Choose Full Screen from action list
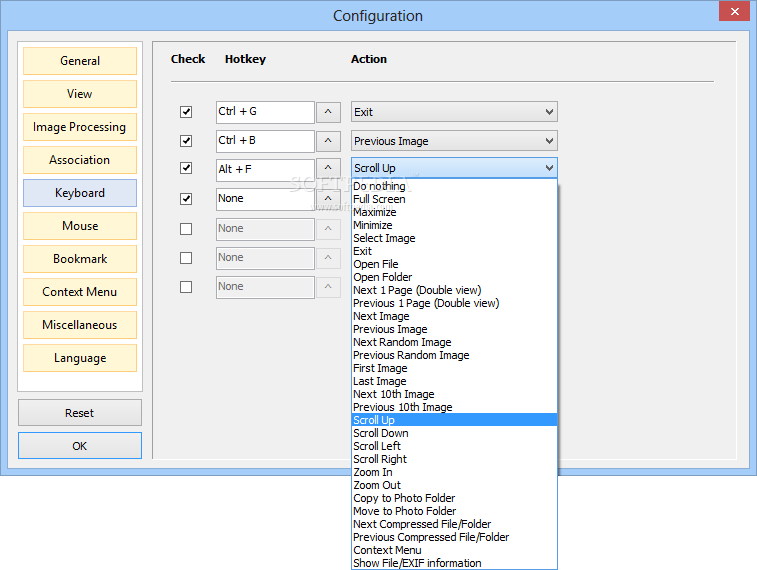757x570 pixels. click(x=454, y=199)
